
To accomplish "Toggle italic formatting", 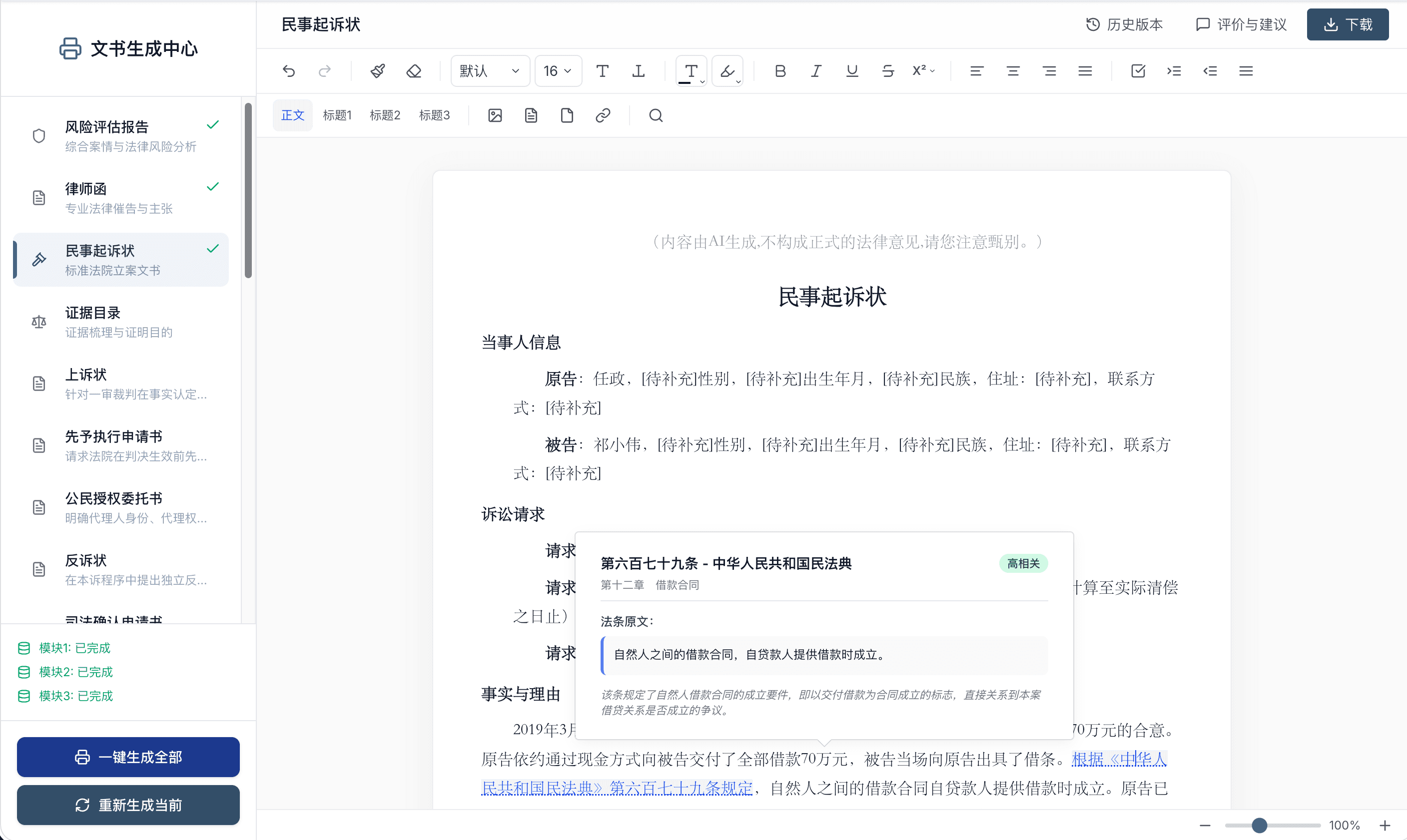I will coord(816,71).
